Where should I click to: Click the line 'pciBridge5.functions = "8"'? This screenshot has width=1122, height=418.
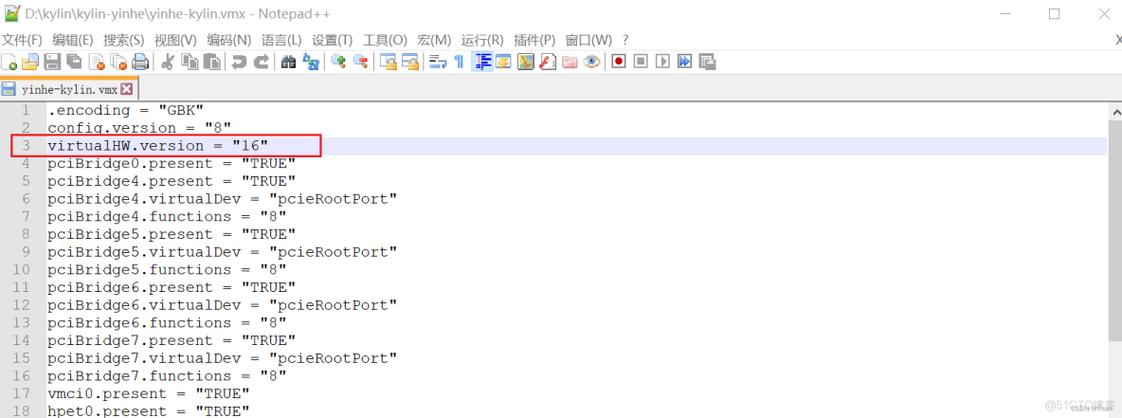(167, 270)
